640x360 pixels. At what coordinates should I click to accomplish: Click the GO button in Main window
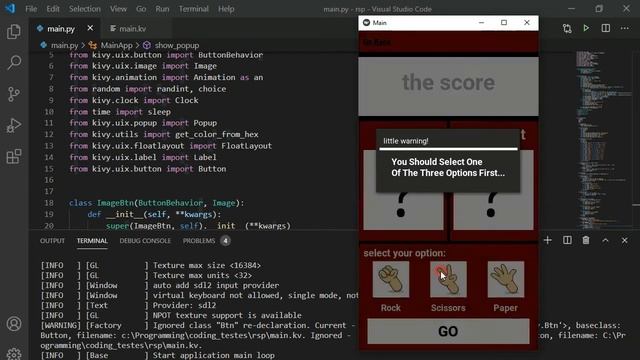coord(448,331)
